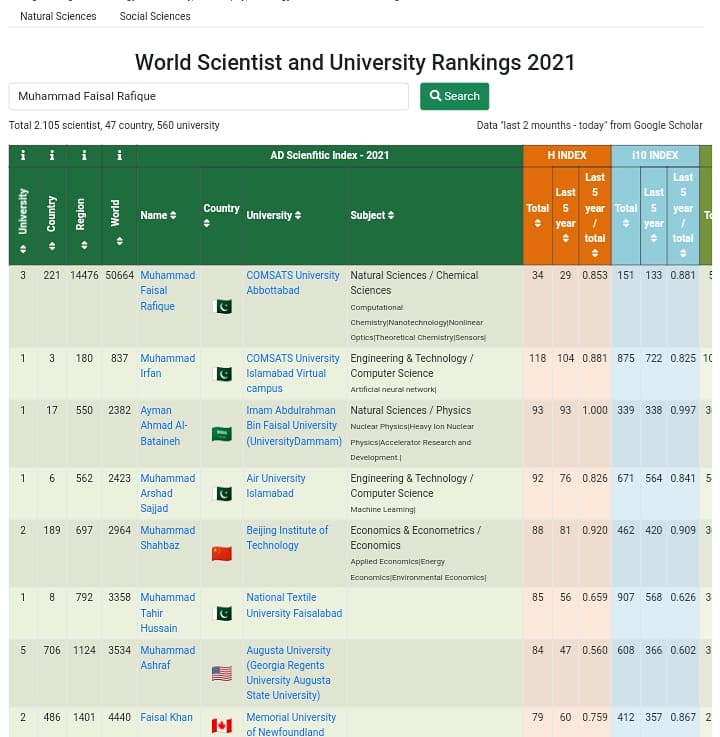The height and width of the screenshot is (737, 720).
Task: Open Augusta University link
Action: pyautogui.click(x=289, y=673)
